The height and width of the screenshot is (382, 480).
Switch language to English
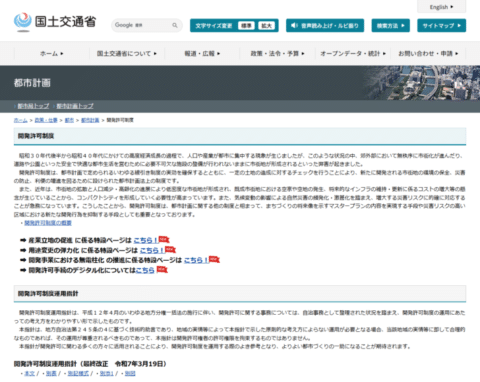point(442,7)
